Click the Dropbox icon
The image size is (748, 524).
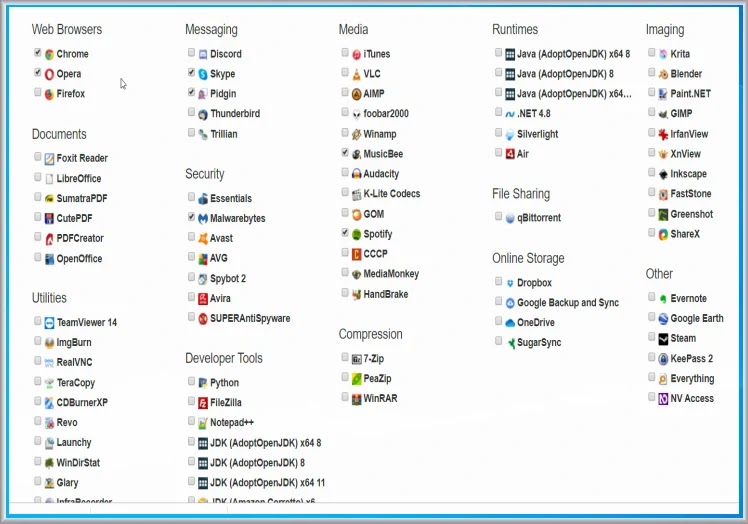pos(510,283)
